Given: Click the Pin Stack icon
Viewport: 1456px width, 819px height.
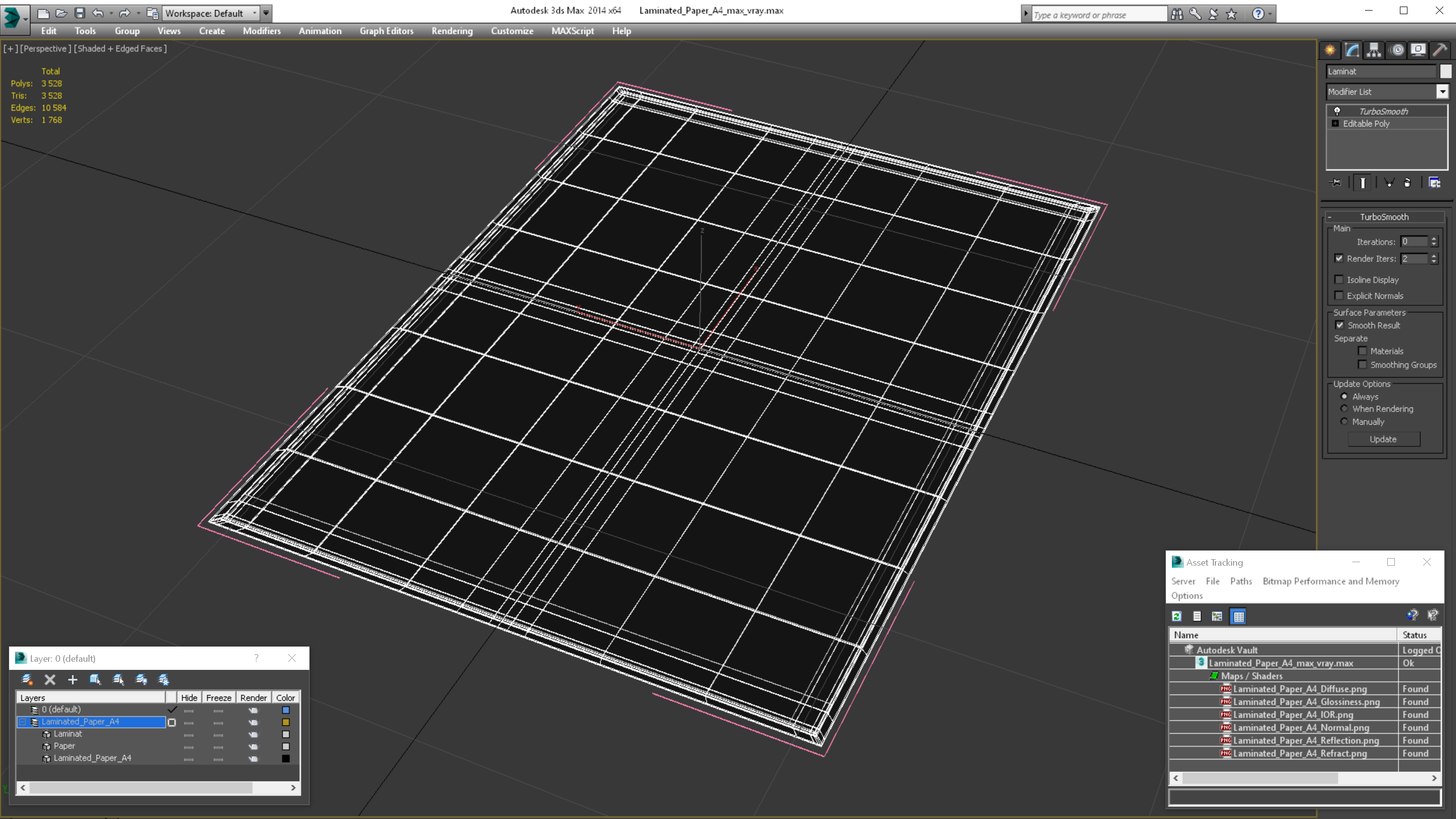Looking at the screenshot, I should coord(1336,183).
